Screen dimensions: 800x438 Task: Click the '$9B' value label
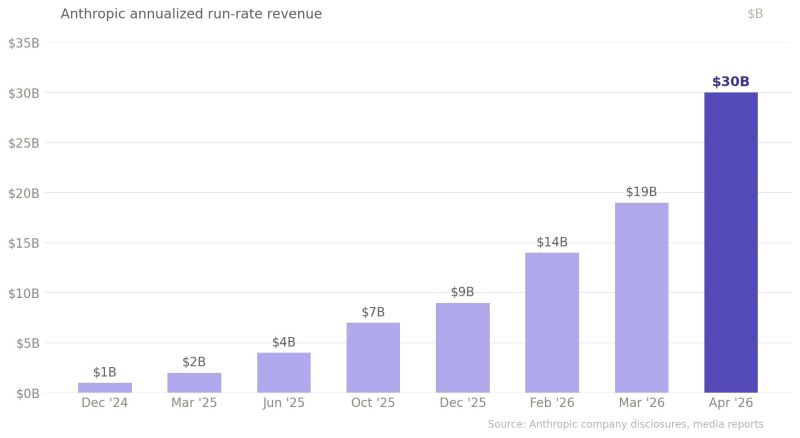click(x=463, y=292)
